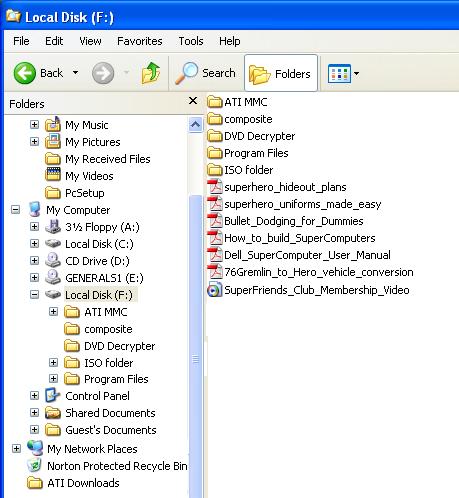Image resolution: width=459 pixels, height=498 pixels.
Task: Click the green Back arrow icon
Action: (x=24, y=73)
